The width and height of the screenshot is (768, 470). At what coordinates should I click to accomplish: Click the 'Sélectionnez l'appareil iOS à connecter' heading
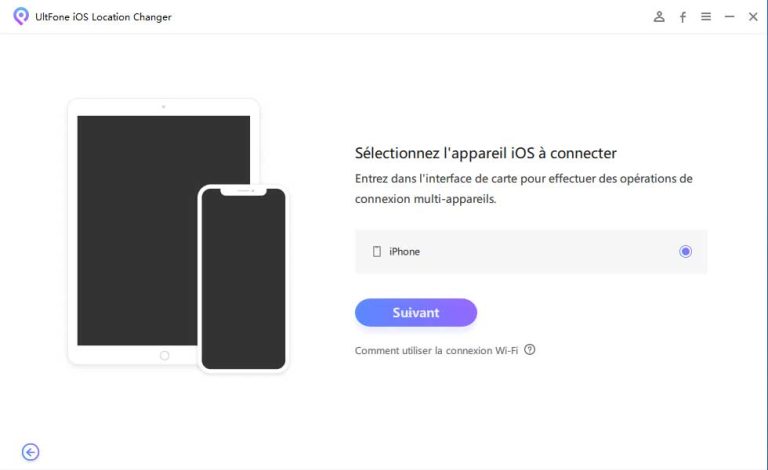point(485,153)
